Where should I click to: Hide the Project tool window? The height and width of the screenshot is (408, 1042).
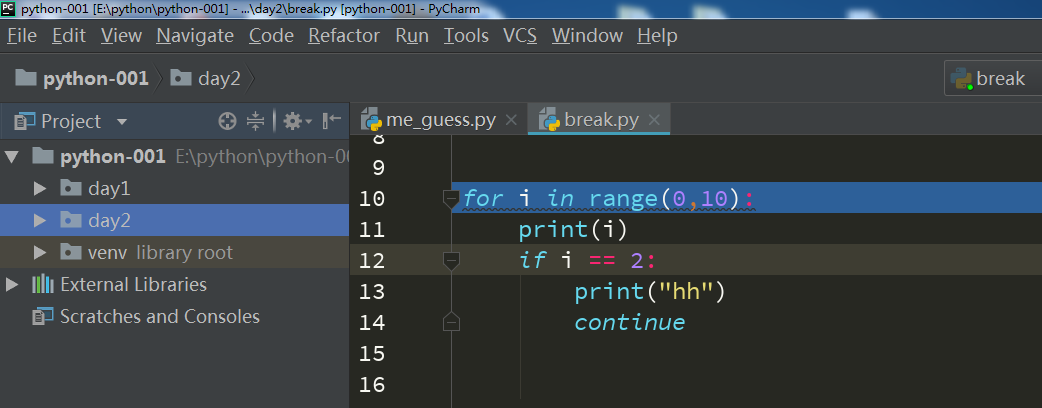(x=332, y=121)
